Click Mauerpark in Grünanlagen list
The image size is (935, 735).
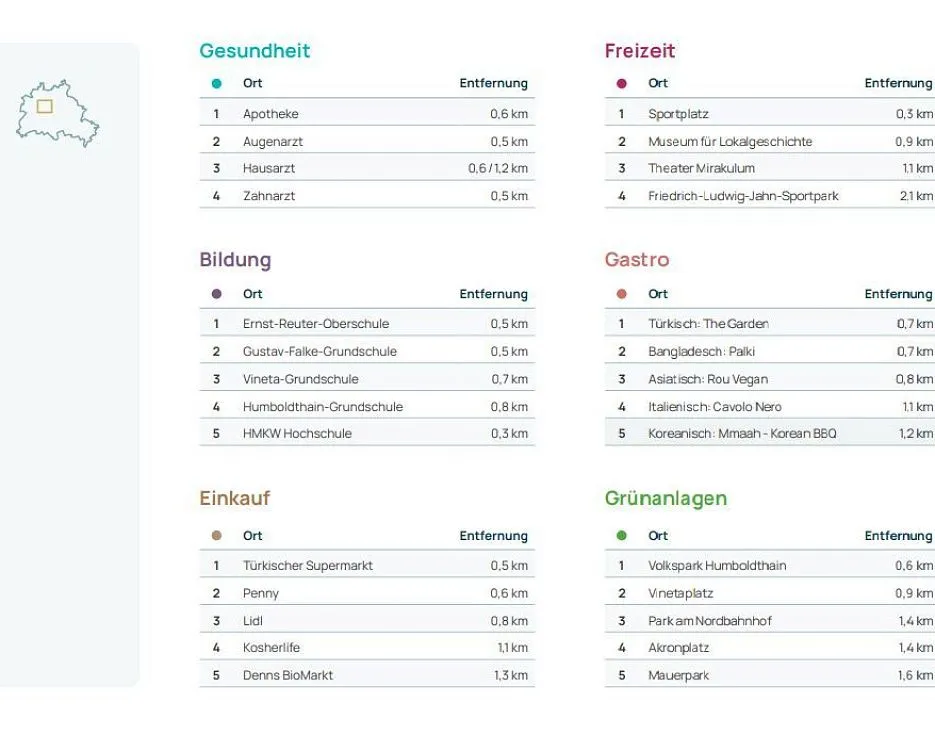[678, 675]
